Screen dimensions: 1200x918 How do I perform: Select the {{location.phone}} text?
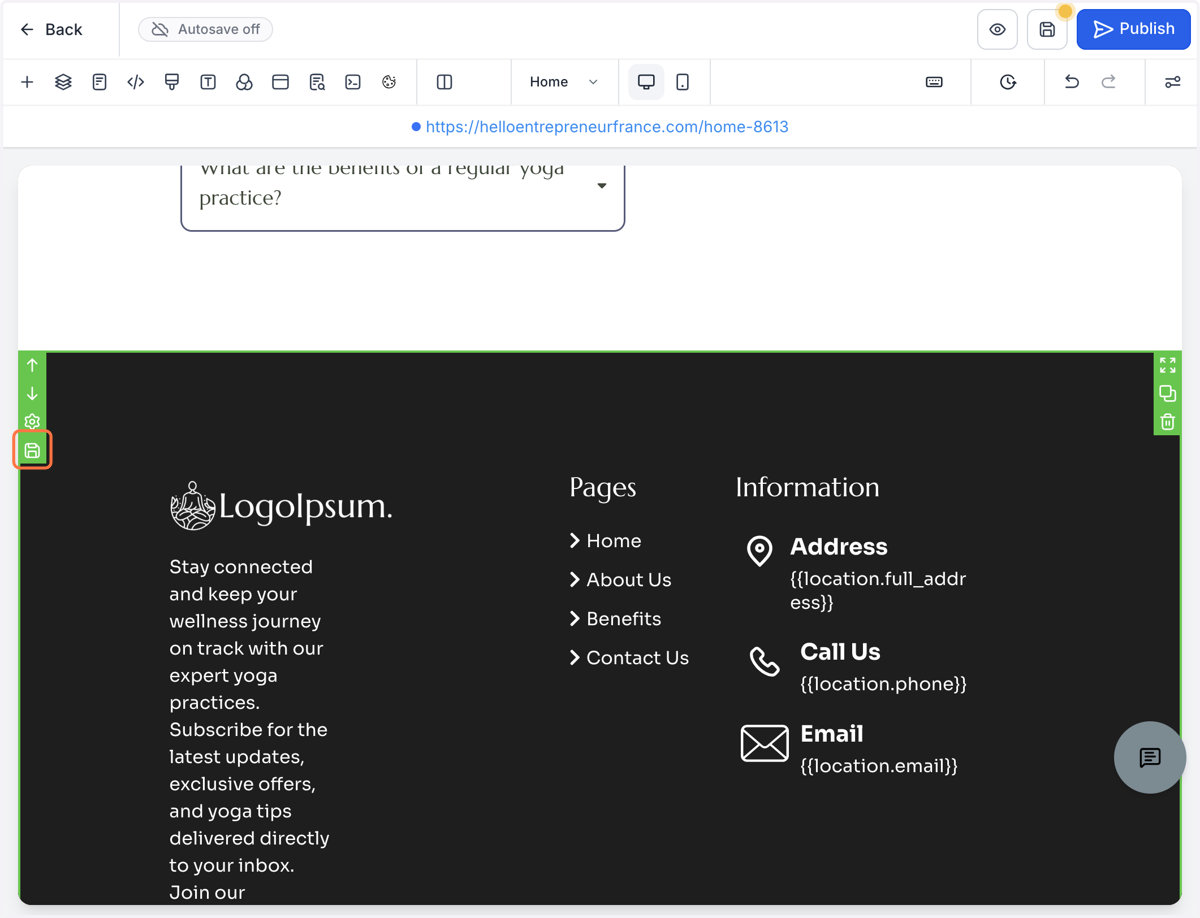pyautogui.click(x=884, y=684)
